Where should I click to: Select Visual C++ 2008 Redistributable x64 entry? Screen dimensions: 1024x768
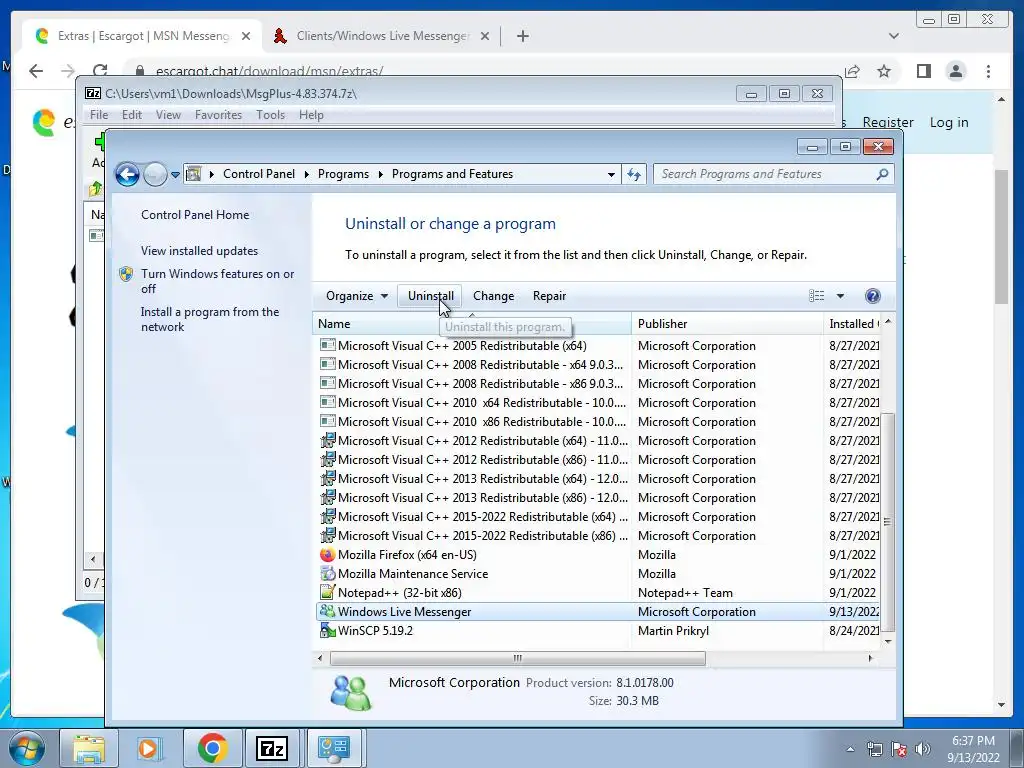click(480, 364)
